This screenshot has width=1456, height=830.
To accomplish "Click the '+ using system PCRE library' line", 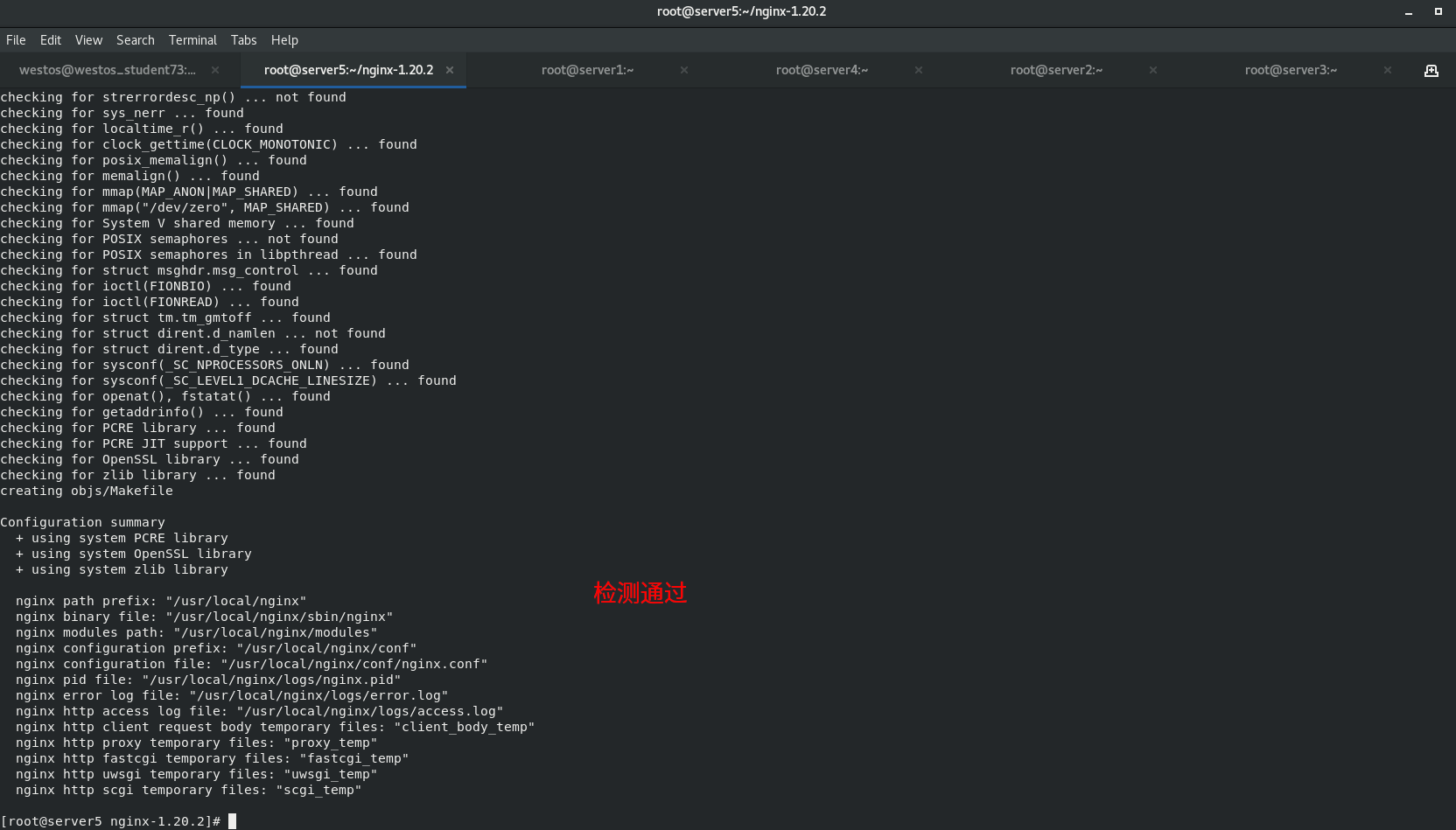I will 122,538.
